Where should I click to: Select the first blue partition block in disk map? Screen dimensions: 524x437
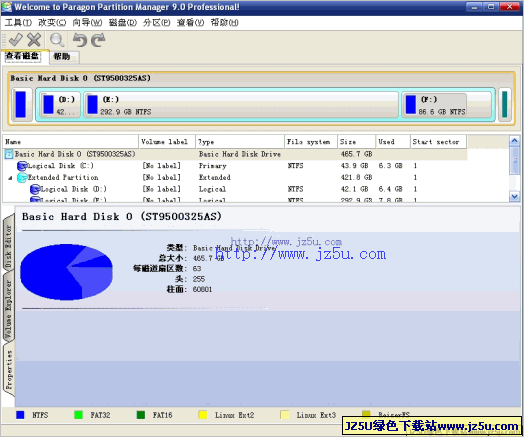click(x=21, y=104)
